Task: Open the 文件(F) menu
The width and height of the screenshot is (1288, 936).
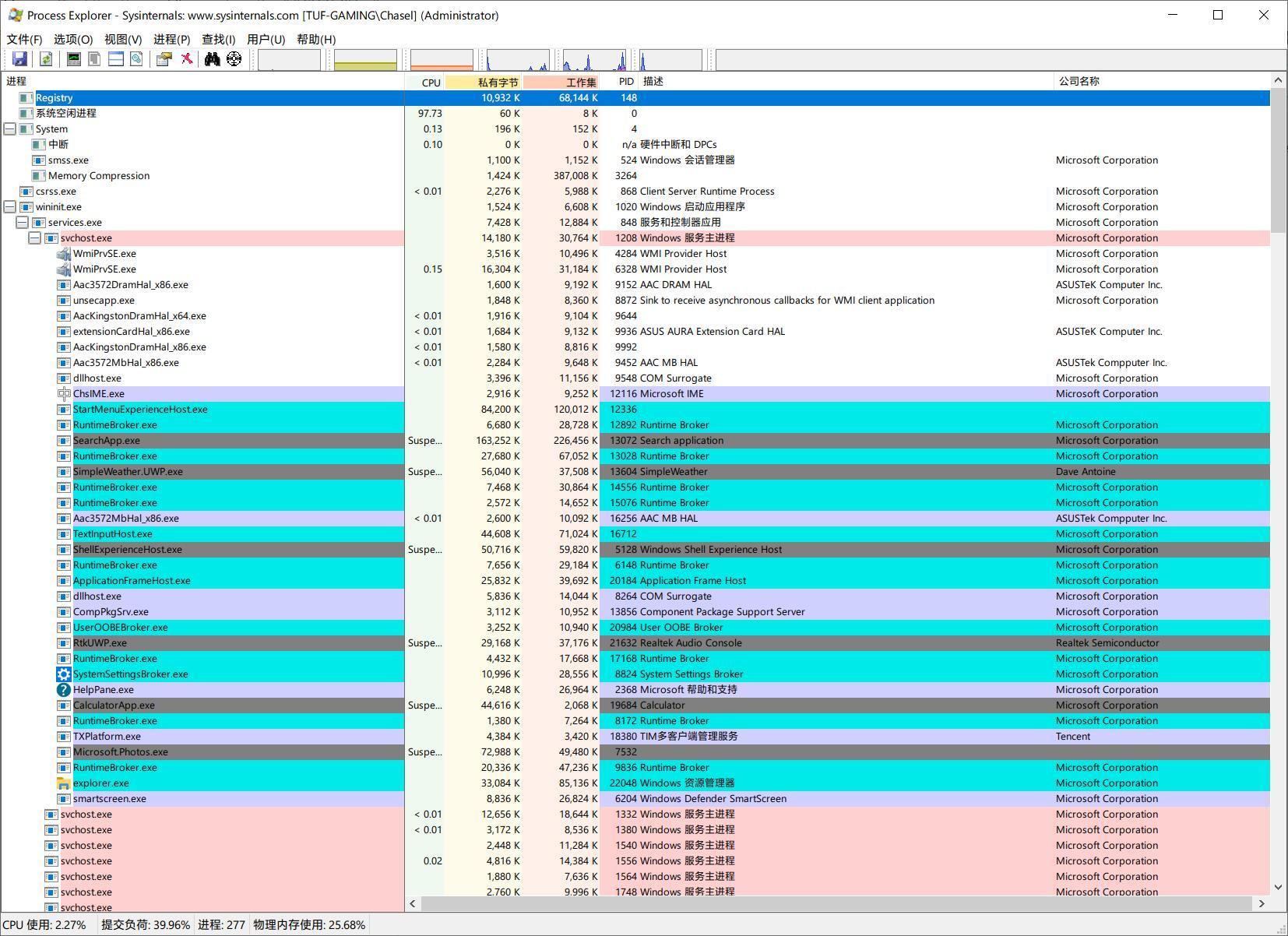Action: point(25,39)
